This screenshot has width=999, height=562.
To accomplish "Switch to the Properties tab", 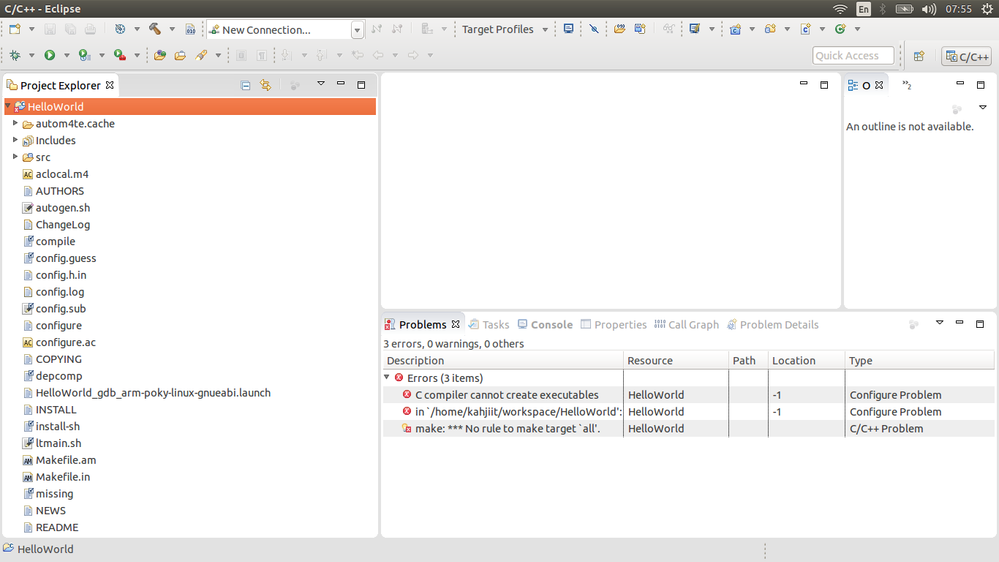I will click(614, 324).
